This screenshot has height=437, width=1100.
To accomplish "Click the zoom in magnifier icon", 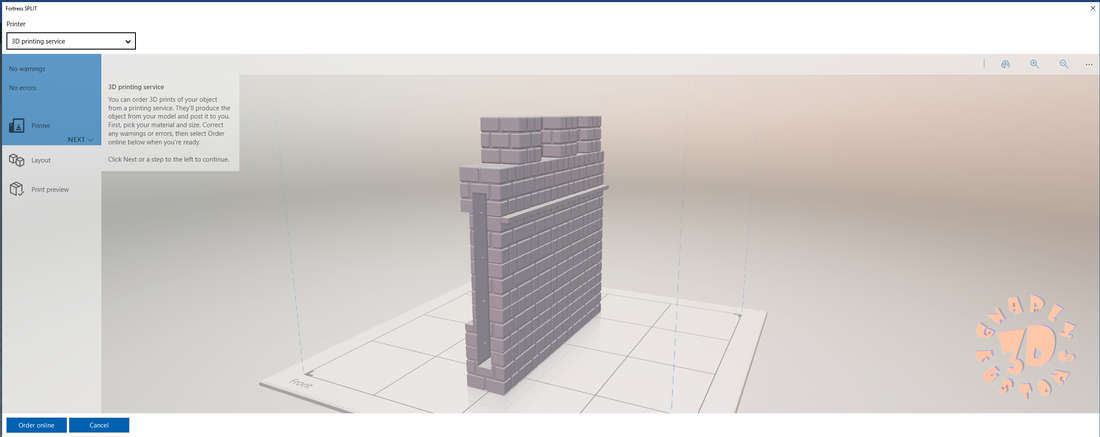I will (x=1034, y=64).
